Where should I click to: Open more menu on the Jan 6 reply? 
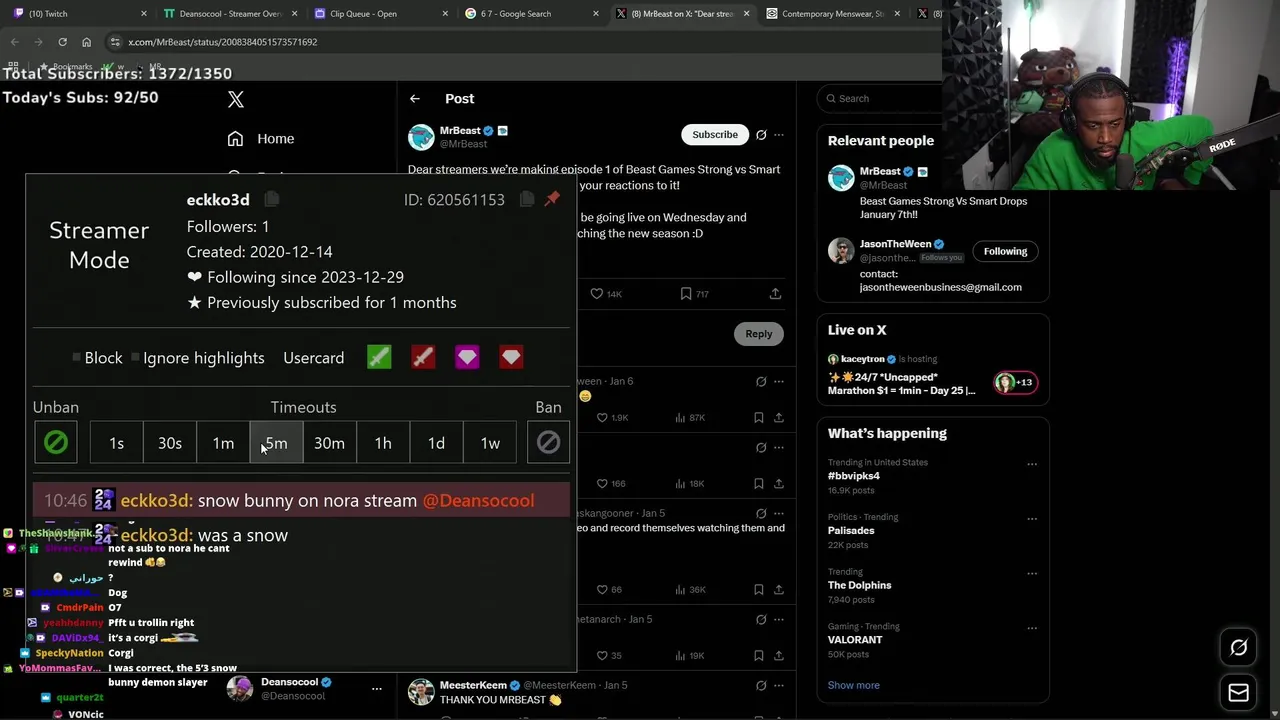[x=779, y=381]
